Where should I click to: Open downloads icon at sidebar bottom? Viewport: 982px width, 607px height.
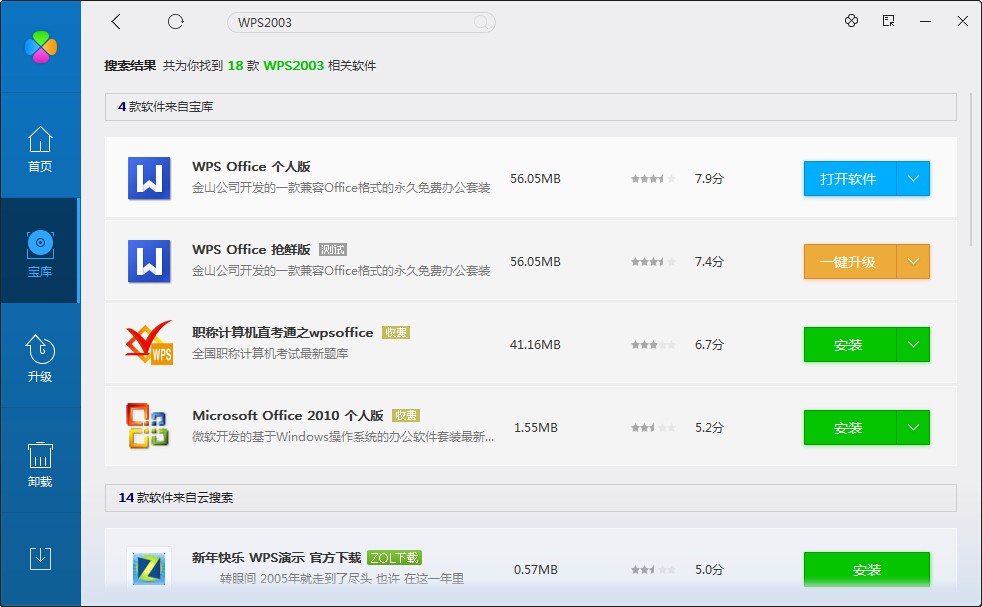(x=40, y=558)
